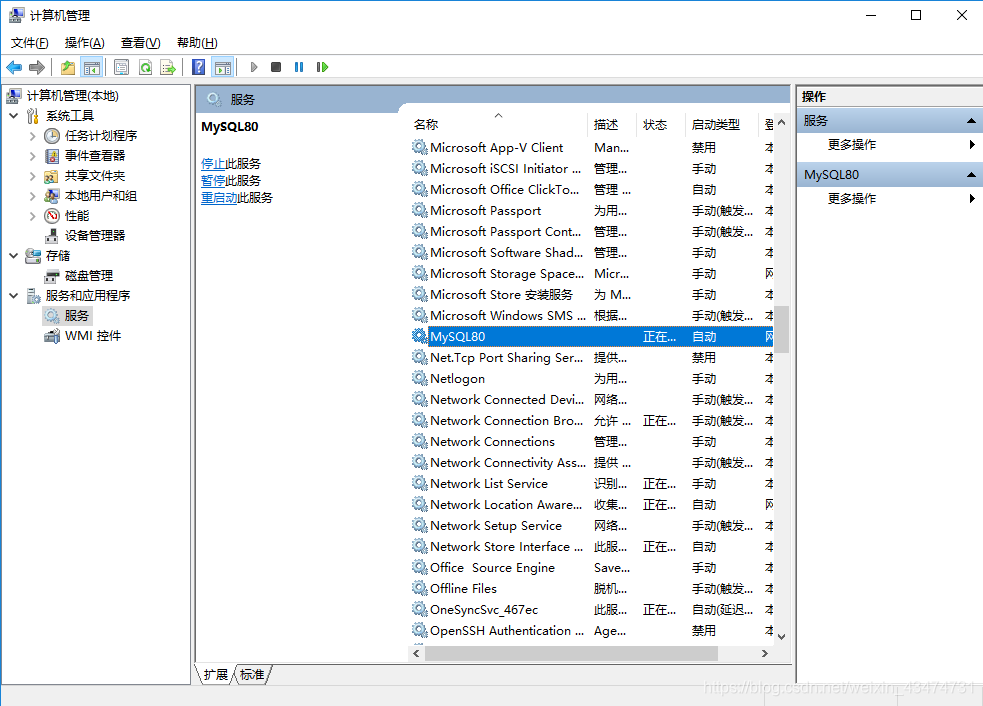Switch to the 扩展 tab

[x=216, y=675]
